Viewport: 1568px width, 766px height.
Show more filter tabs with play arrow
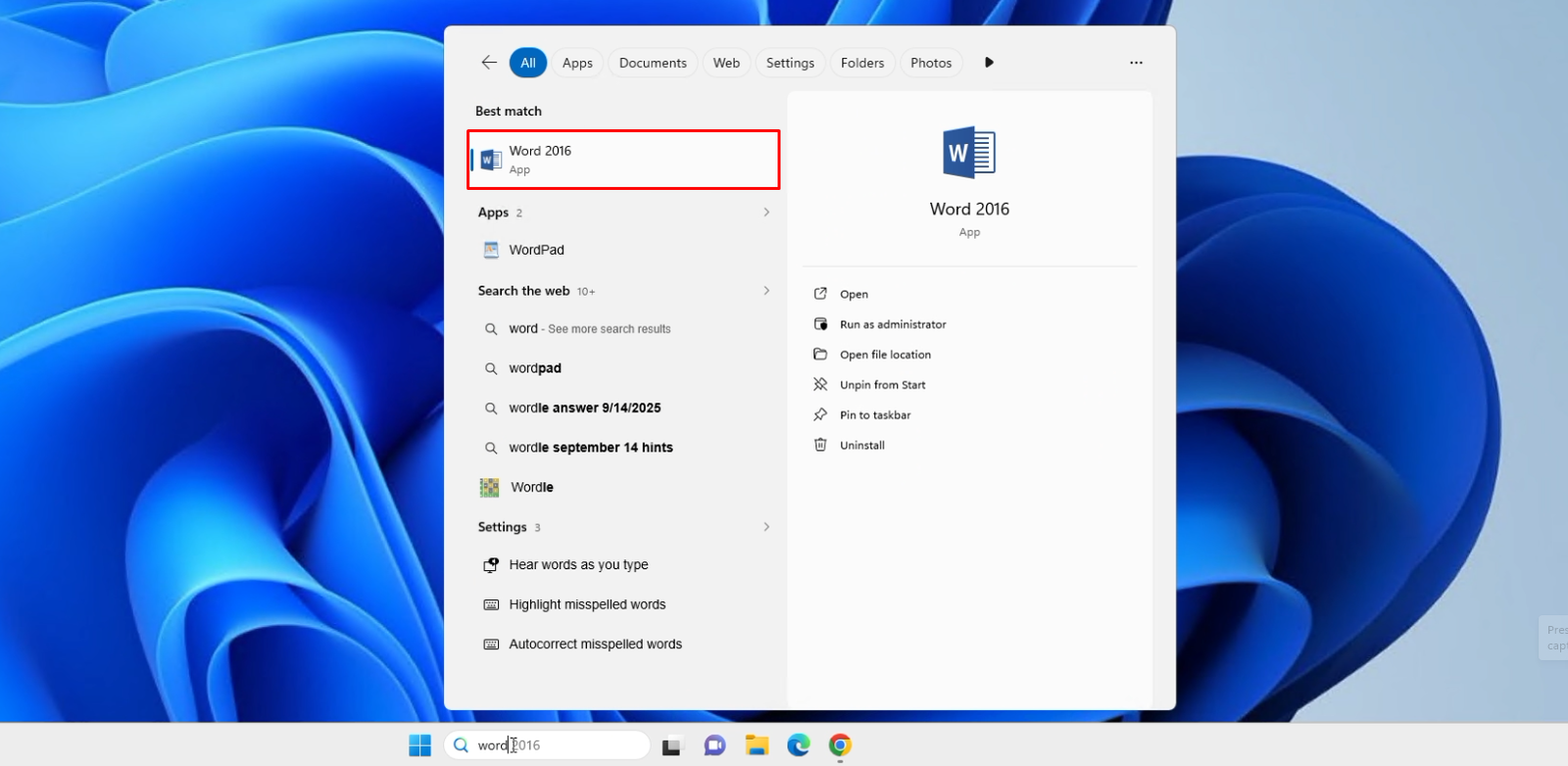coord(989,63)
